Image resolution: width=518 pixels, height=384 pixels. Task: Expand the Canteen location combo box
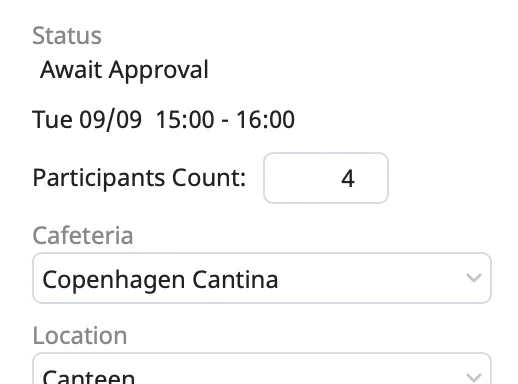262,368
